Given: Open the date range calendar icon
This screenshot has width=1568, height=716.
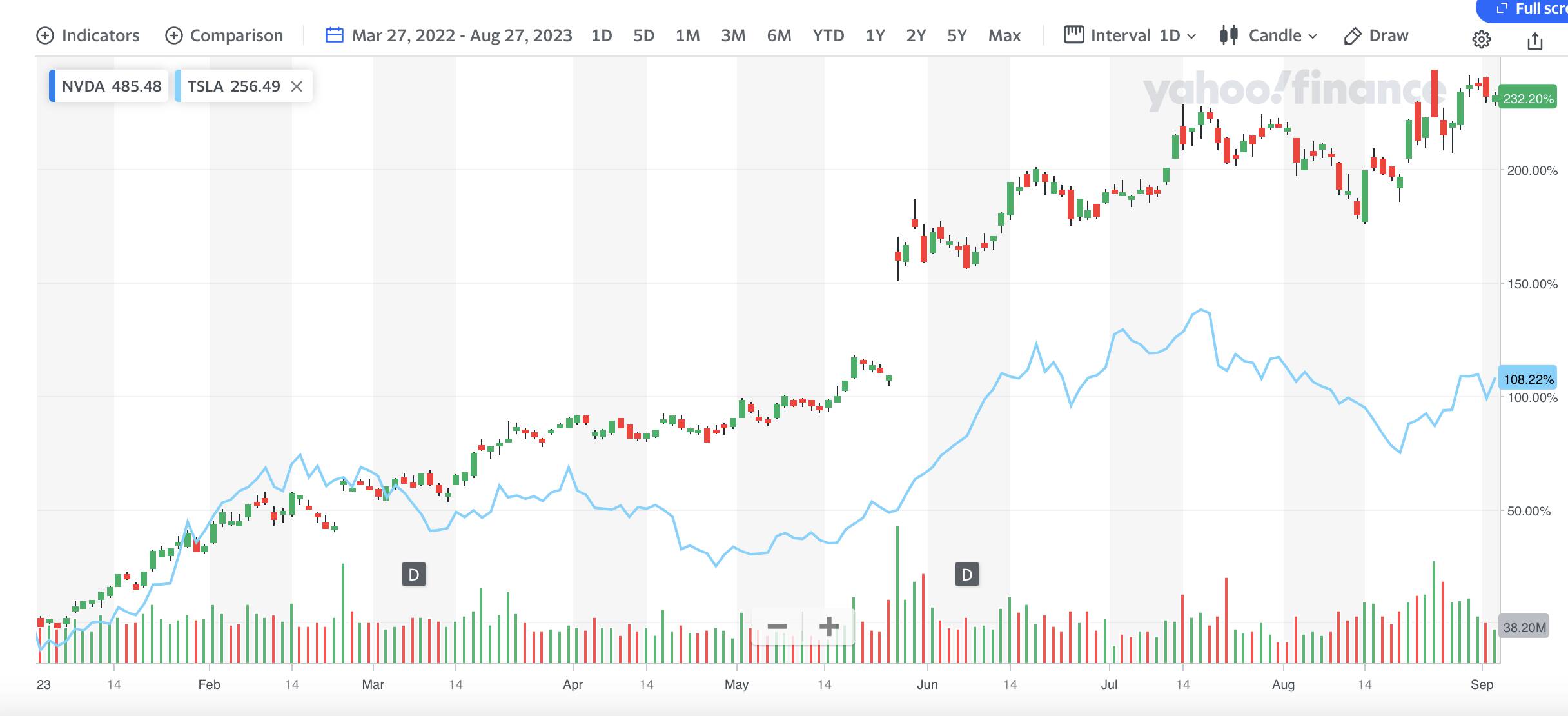Looking at the screenshot, I should tap(334, 35).
